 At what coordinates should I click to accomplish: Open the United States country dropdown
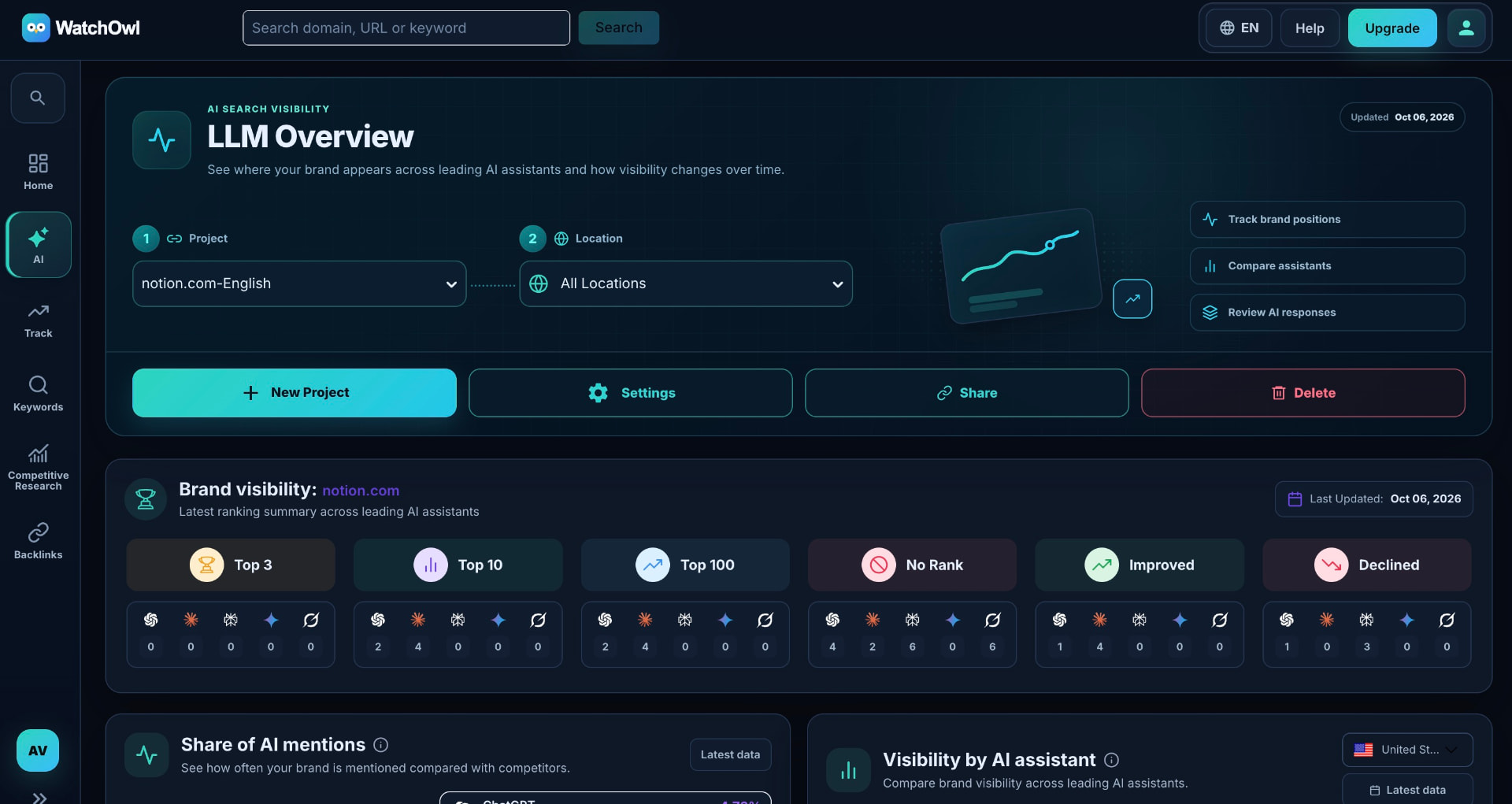coord(1407,750)
